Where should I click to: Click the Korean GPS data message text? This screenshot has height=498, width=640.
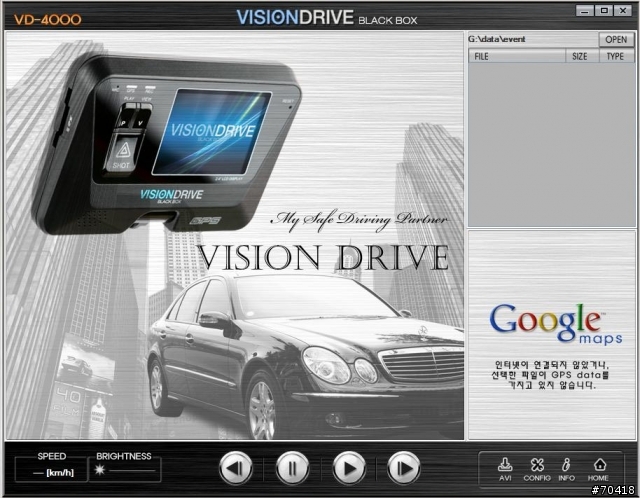[x=552, y=375]
